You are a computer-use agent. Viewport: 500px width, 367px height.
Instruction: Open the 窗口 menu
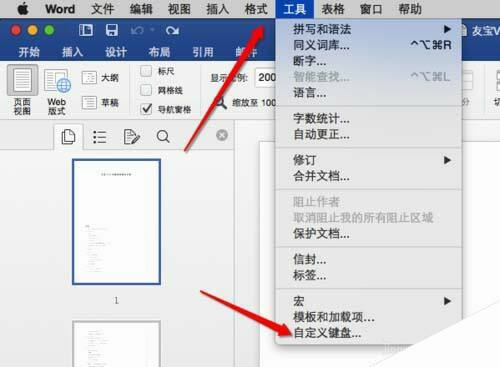click(371, 9)
